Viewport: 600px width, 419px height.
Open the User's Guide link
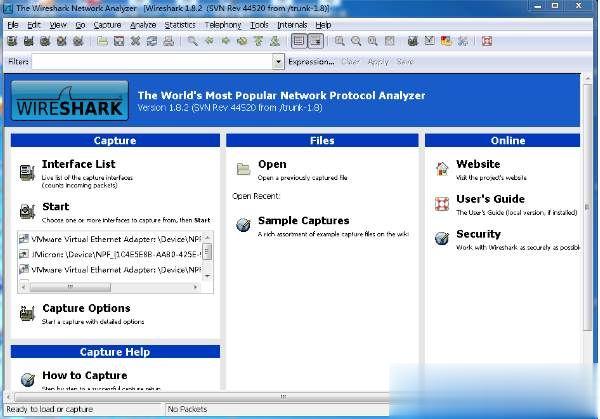pos(490,199)
